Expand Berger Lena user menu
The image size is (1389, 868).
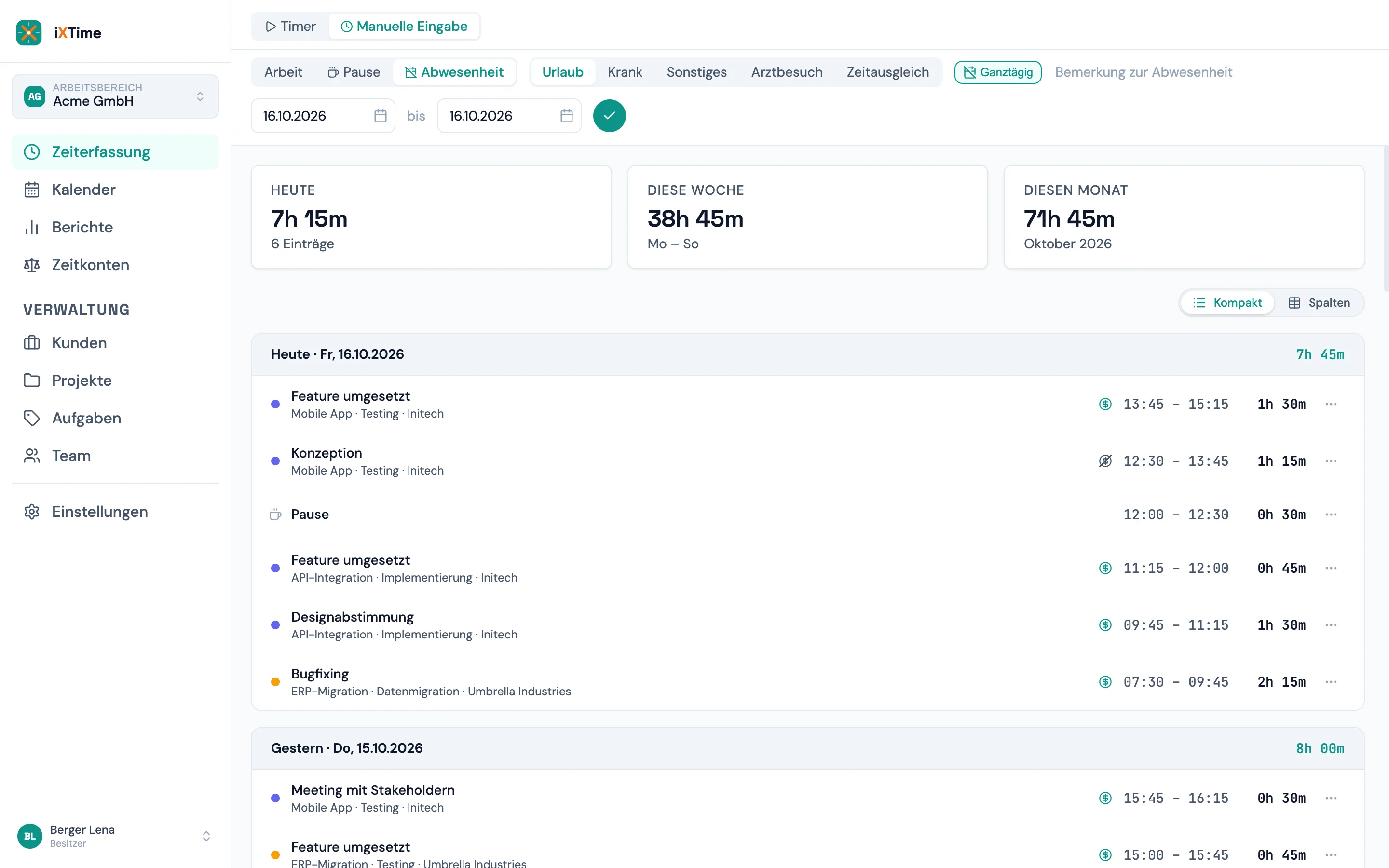click(x=115, y=836)
